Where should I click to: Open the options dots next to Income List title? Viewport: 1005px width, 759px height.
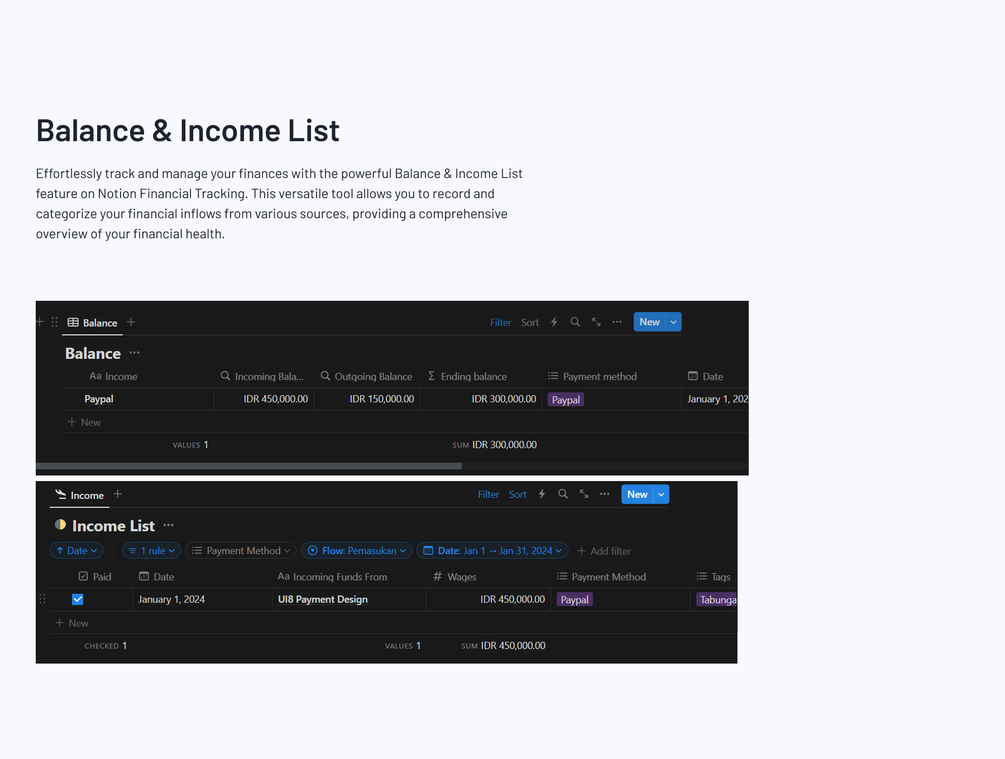169,525
